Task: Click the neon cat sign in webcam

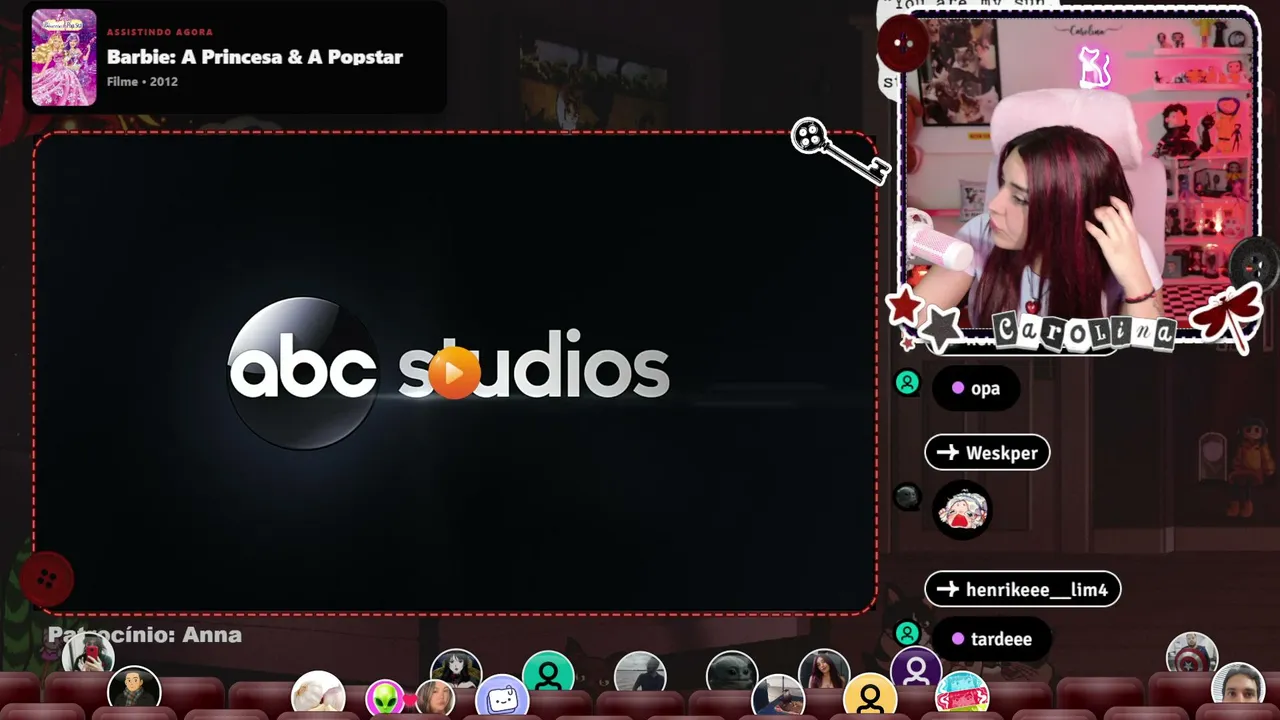Action: (1094, 67)
